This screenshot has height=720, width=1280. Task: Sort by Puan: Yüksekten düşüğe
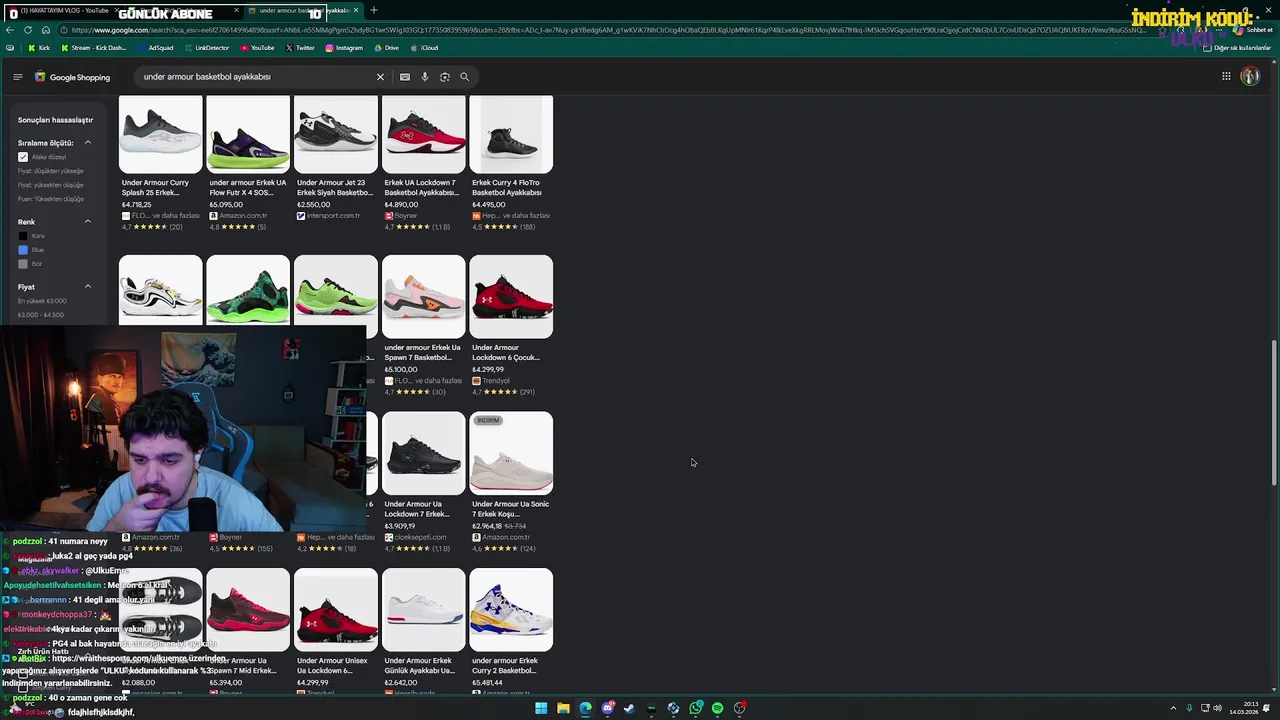coord(50,199)
